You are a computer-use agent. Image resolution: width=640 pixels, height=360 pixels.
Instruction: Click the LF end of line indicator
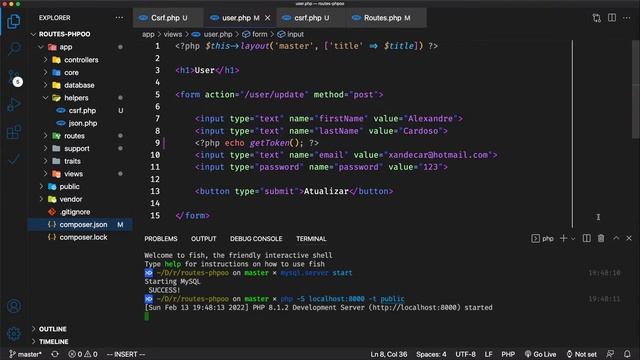pos(488,354)
